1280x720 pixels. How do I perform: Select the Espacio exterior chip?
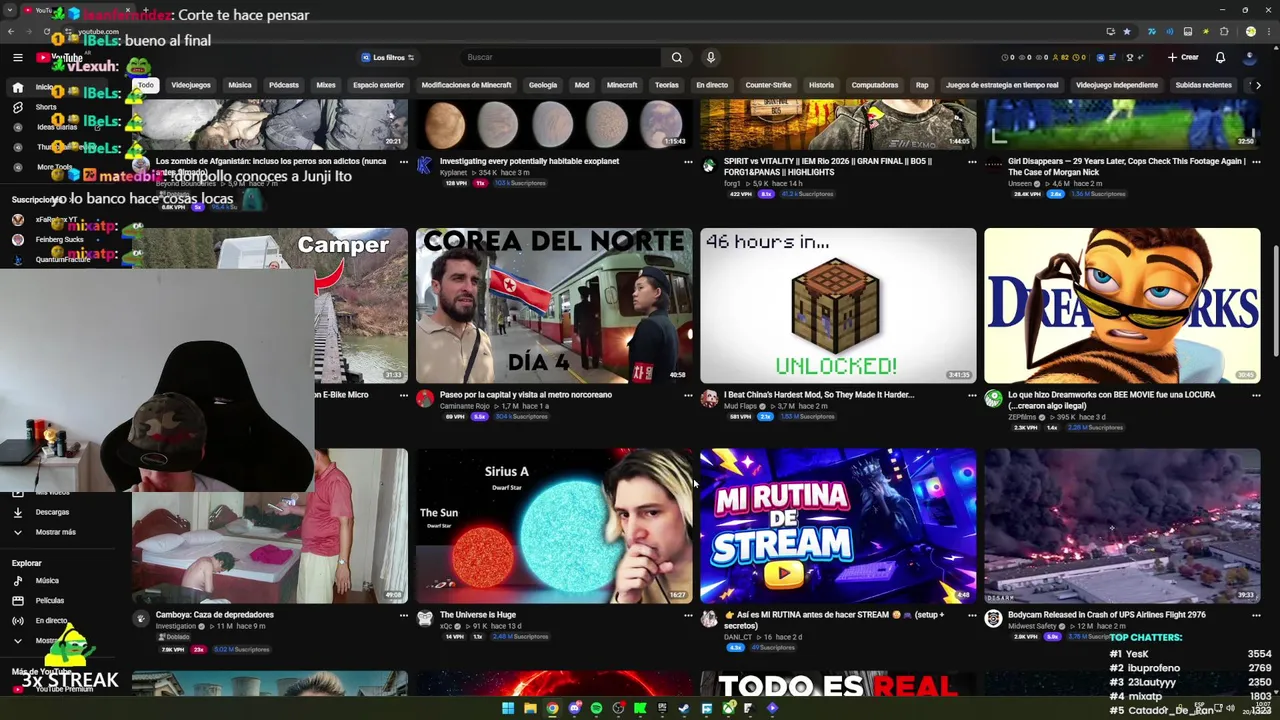pyautogui.click(x=378, y=85)
